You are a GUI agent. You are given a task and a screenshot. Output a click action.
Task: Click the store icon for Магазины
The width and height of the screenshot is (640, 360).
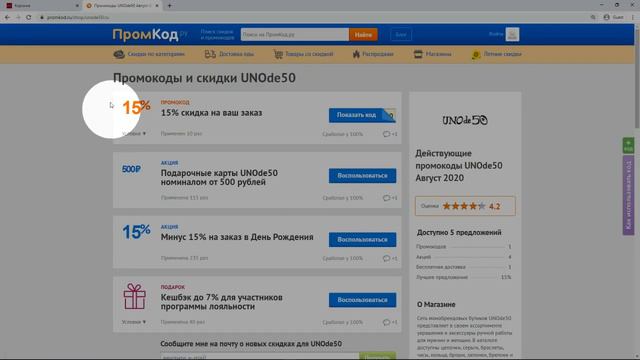pos(418,54)
